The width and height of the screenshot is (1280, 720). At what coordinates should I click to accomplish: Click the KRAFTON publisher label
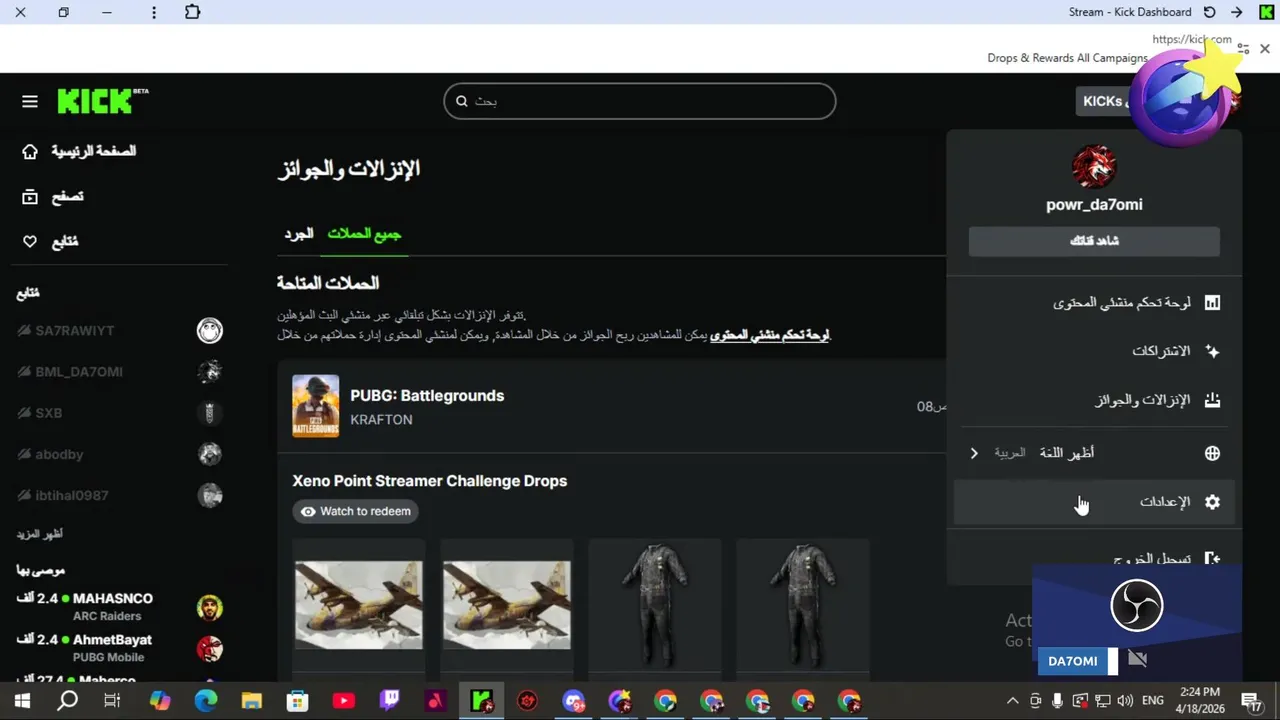381,420
